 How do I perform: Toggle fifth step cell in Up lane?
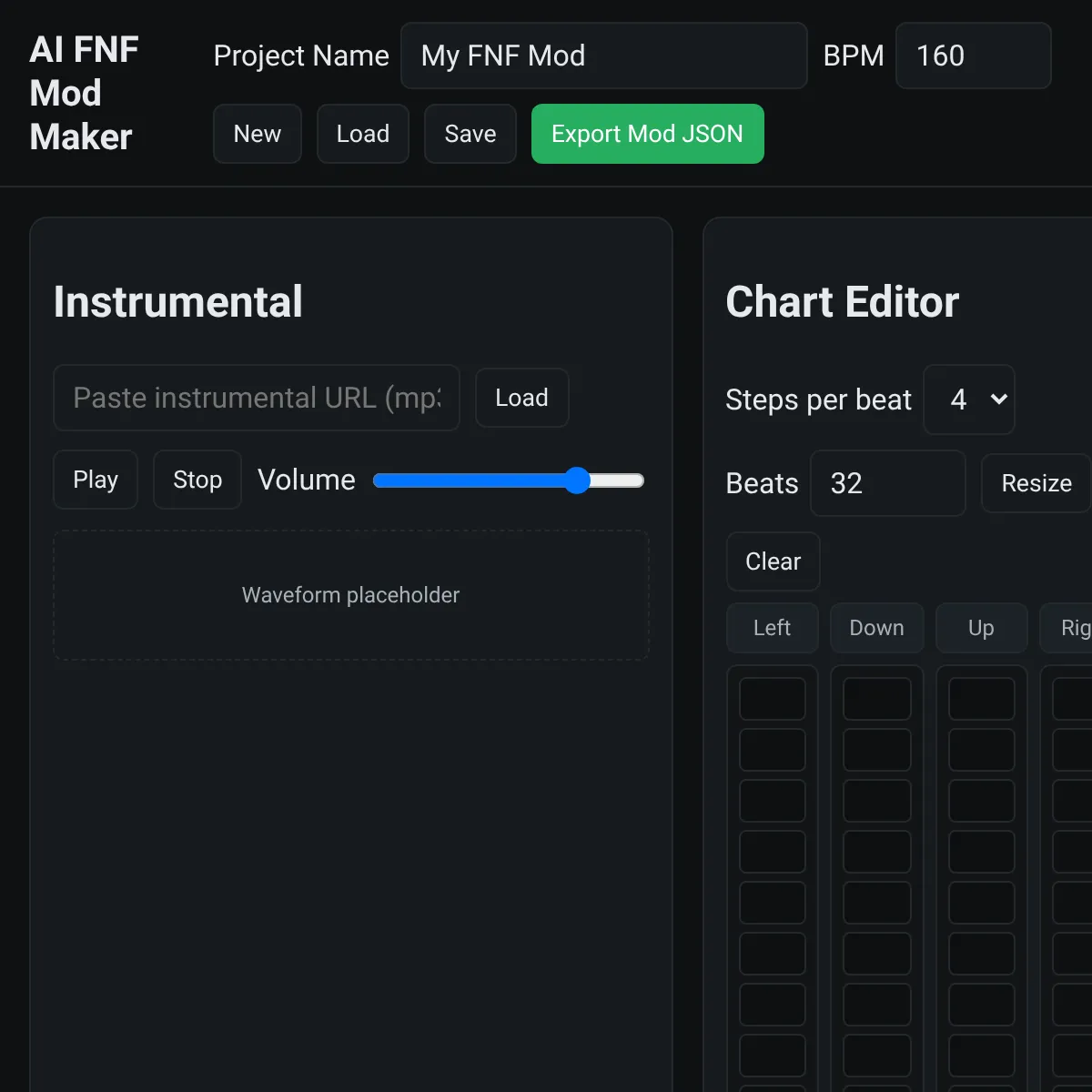coord(982,903)
